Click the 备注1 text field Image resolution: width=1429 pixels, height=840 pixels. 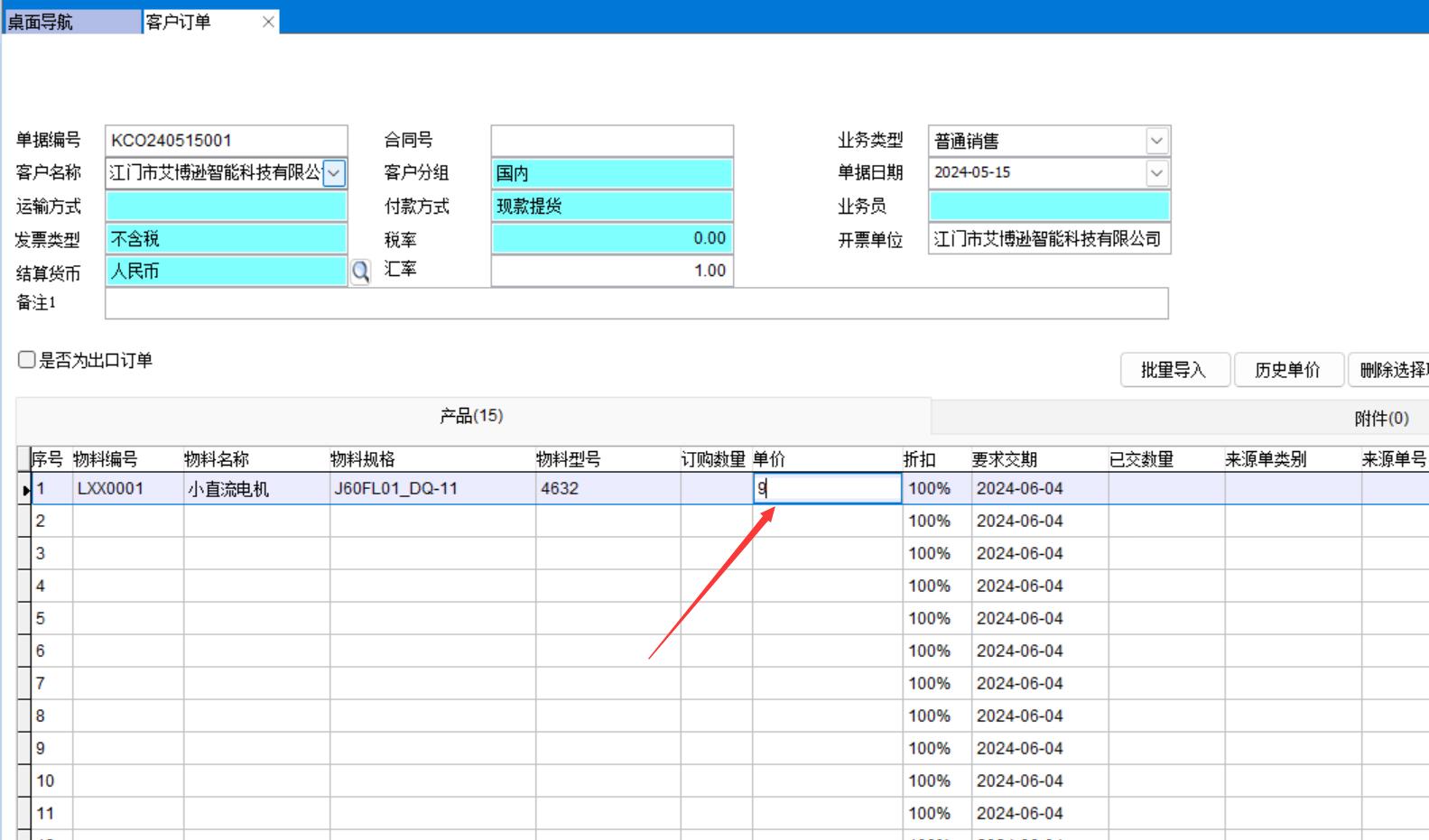point(636,303)
